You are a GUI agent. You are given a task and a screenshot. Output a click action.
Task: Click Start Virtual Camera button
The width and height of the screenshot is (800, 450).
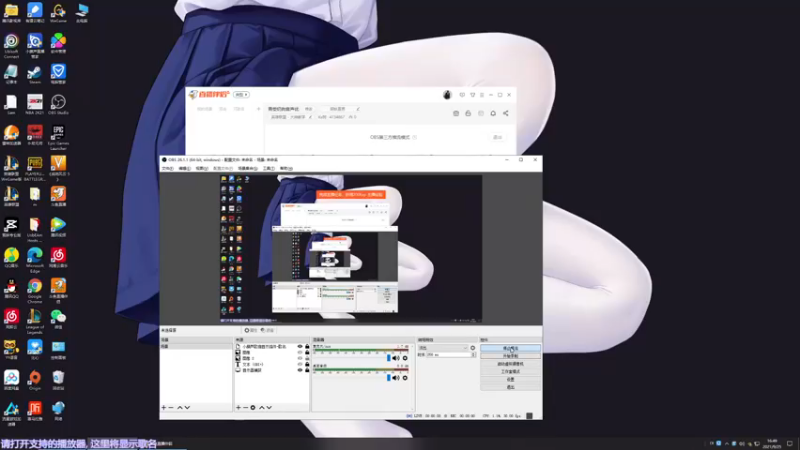point(510,364)
